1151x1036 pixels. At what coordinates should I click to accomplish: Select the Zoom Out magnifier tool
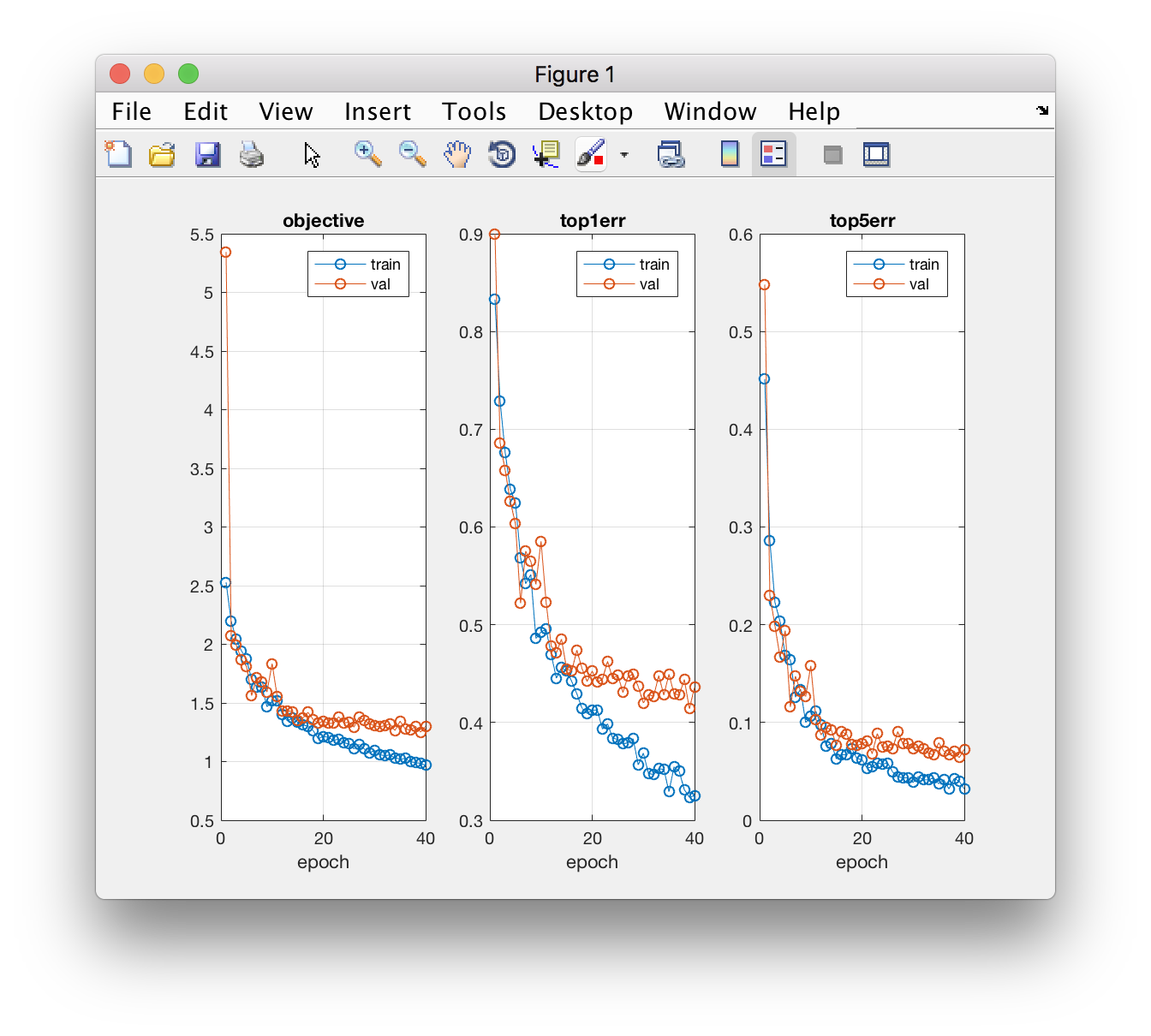413,155
